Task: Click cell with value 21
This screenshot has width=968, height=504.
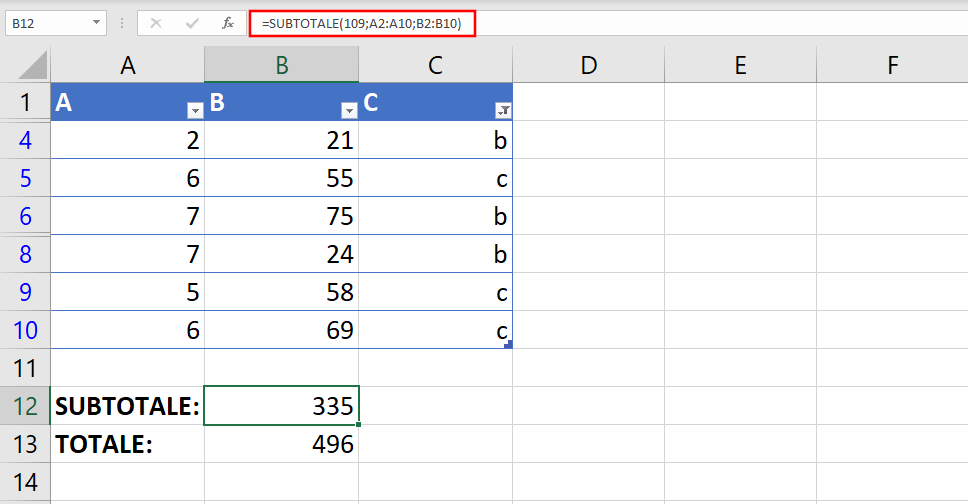Action: click(x=282, y=140)
